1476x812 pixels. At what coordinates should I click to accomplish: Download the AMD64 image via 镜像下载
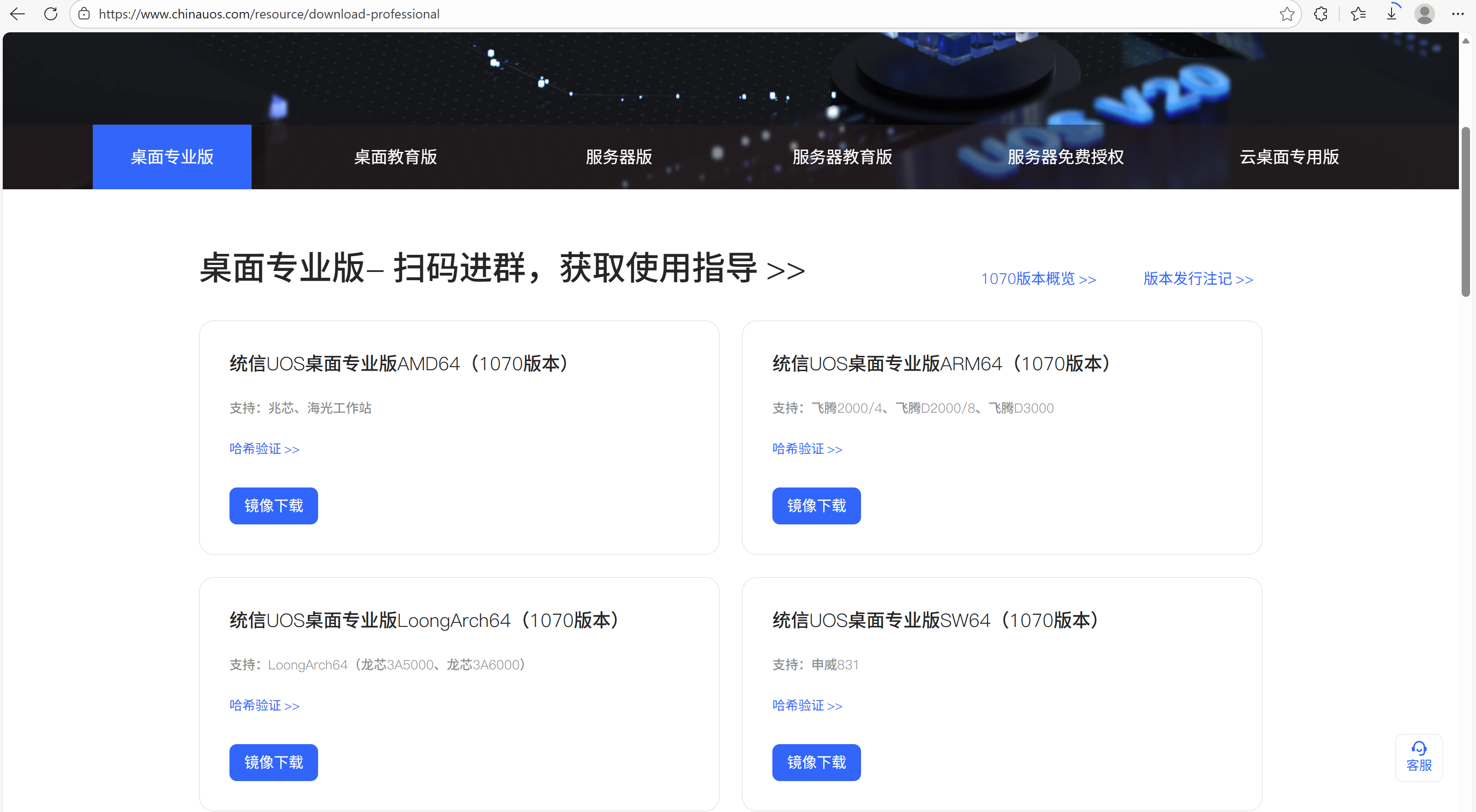(x=273, y=505)
